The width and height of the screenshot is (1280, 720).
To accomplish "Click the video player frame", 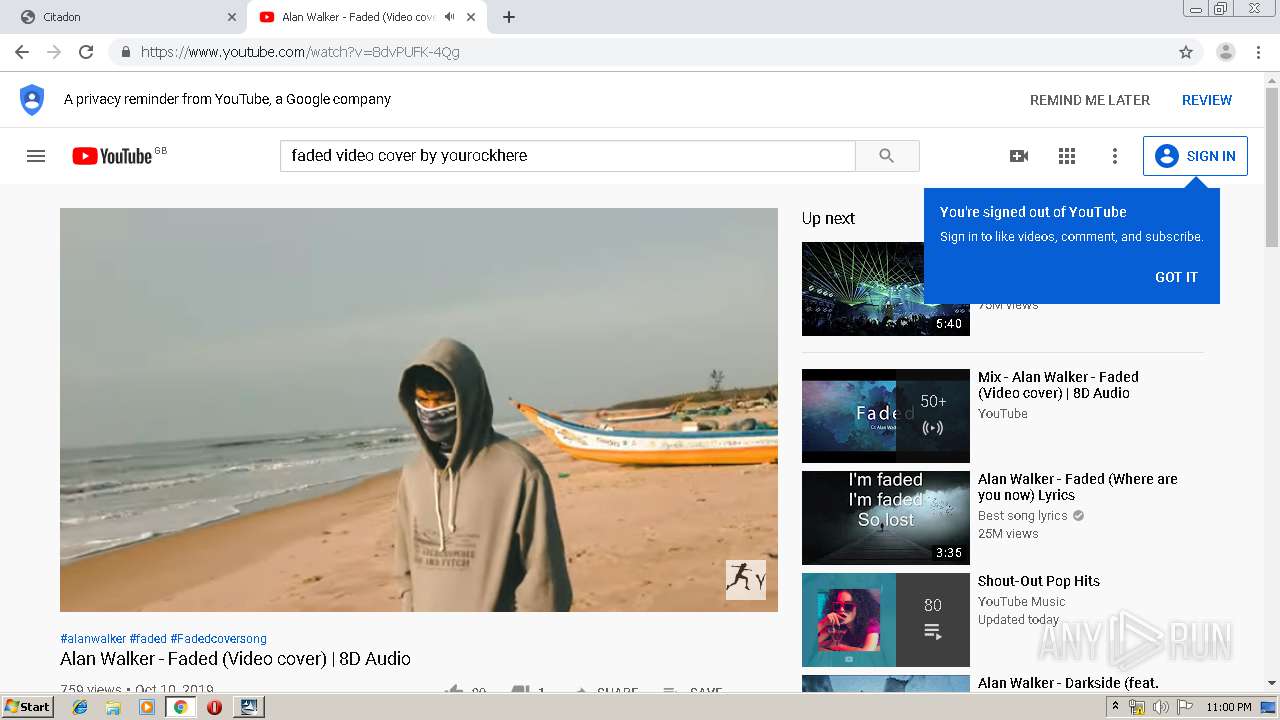I will (419, 410).
